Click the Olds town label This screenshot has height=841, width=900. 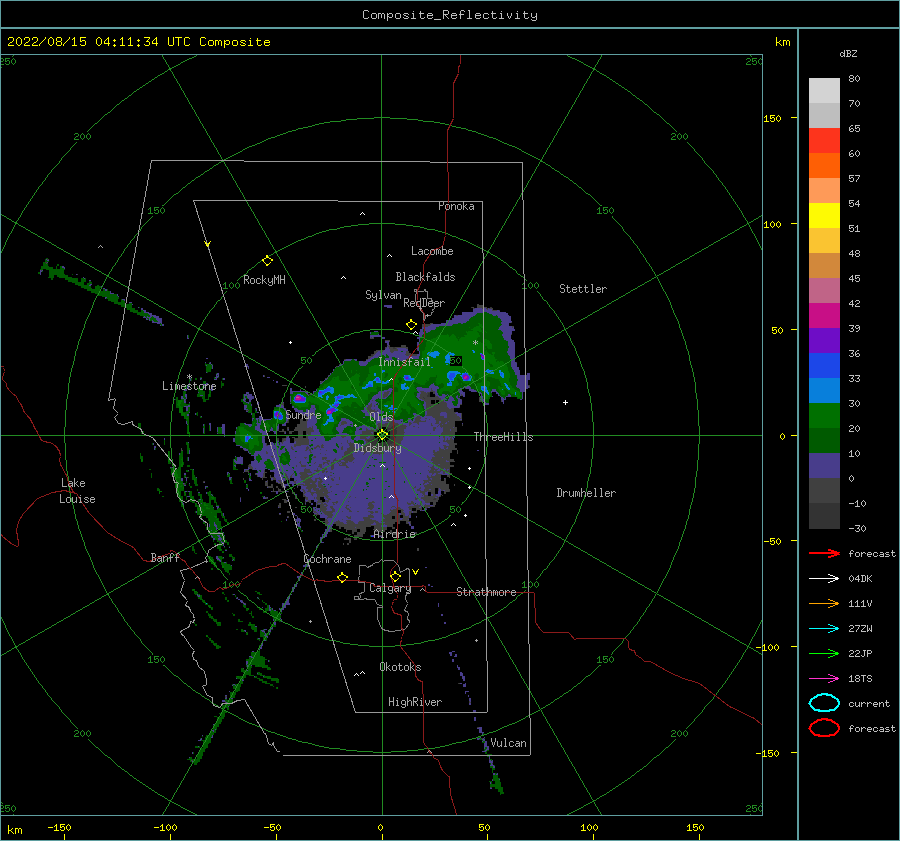[x=381, y=417]
